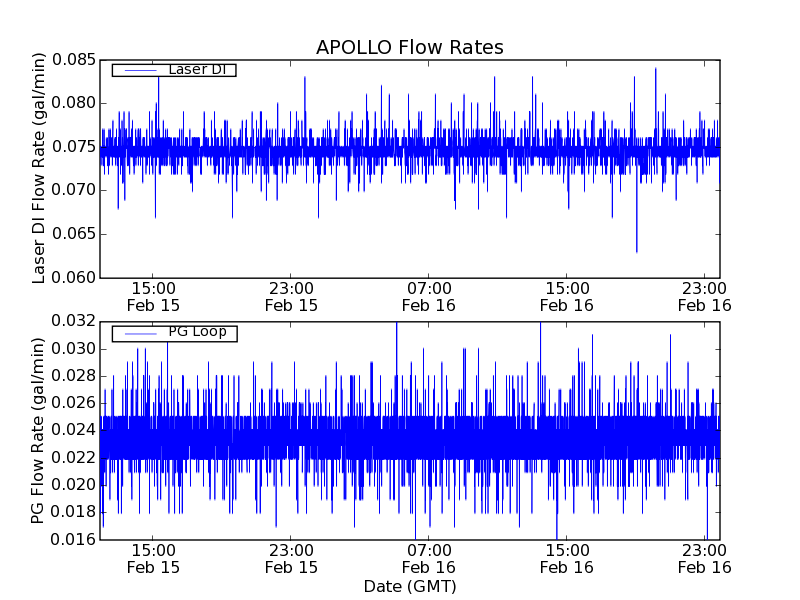
Task: Pick the 07:00 Feb 16 tick under top plot
Action: (429, 296)
